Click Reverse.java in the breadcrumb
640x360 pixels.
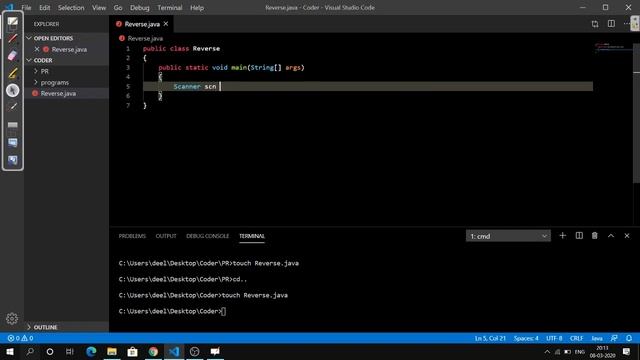tap(145, 38)
